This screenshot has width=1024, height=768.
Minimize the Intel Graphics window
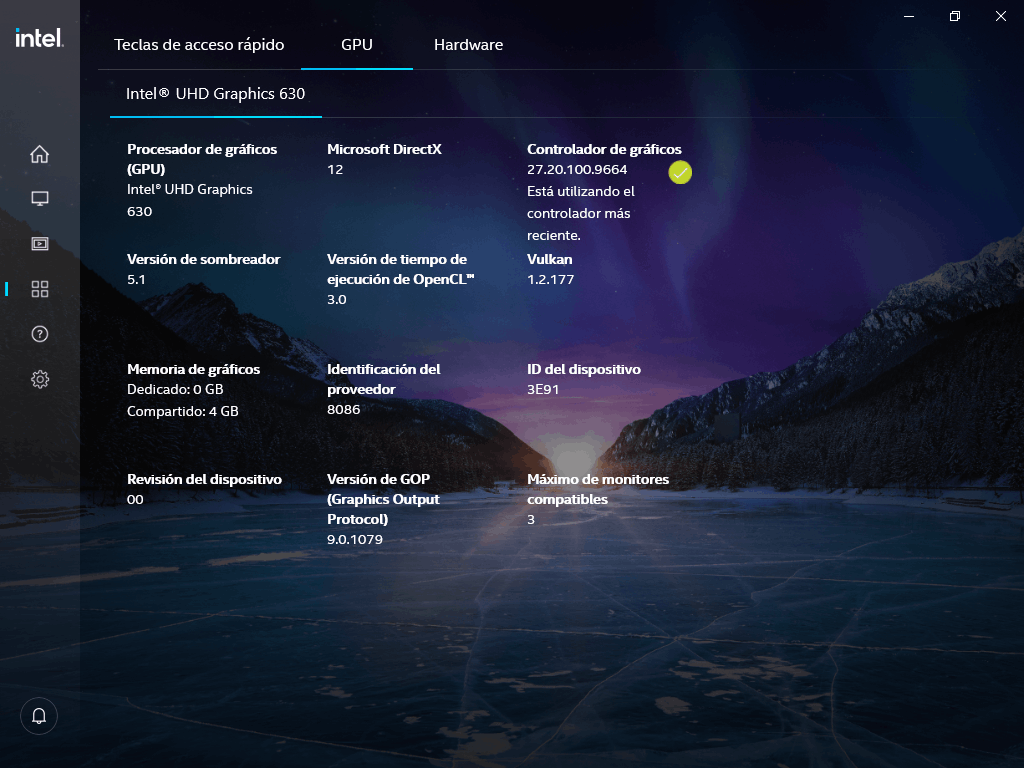pos(908,16)
